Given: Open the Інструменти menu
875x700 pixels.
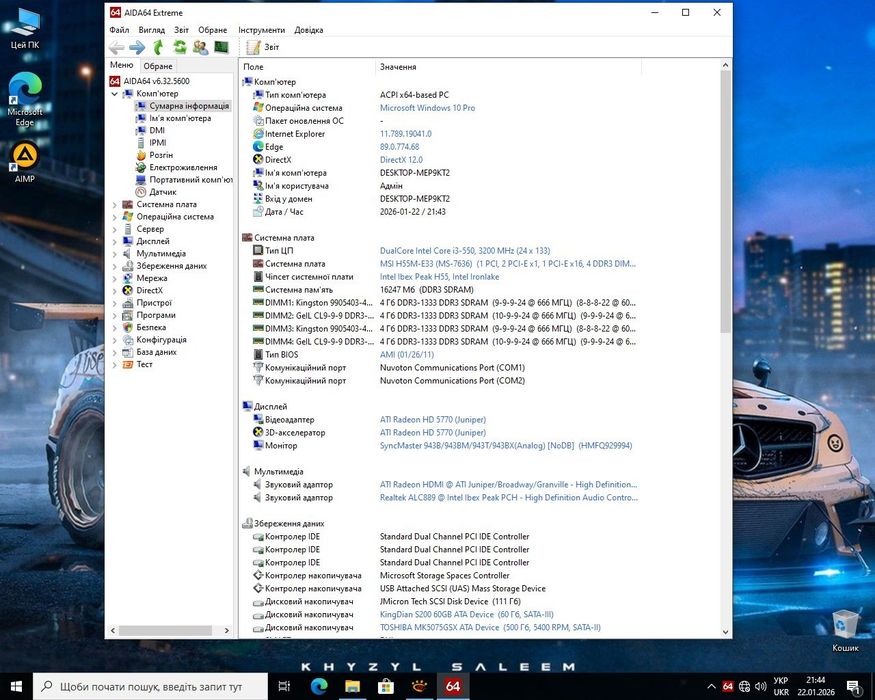Looking at the screenshot, I should coord(261,30).
